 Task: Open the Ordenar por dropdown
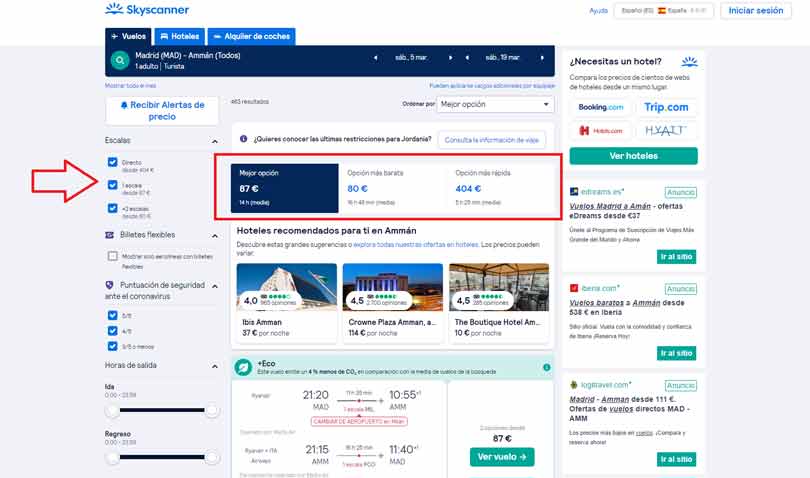pos(495,104)
